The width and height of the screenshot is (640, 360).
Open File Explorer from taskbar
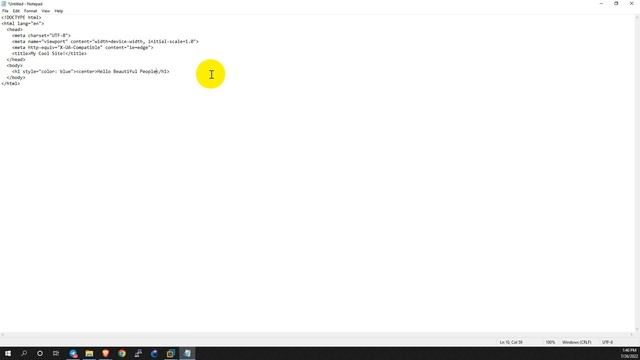point(89,353)
